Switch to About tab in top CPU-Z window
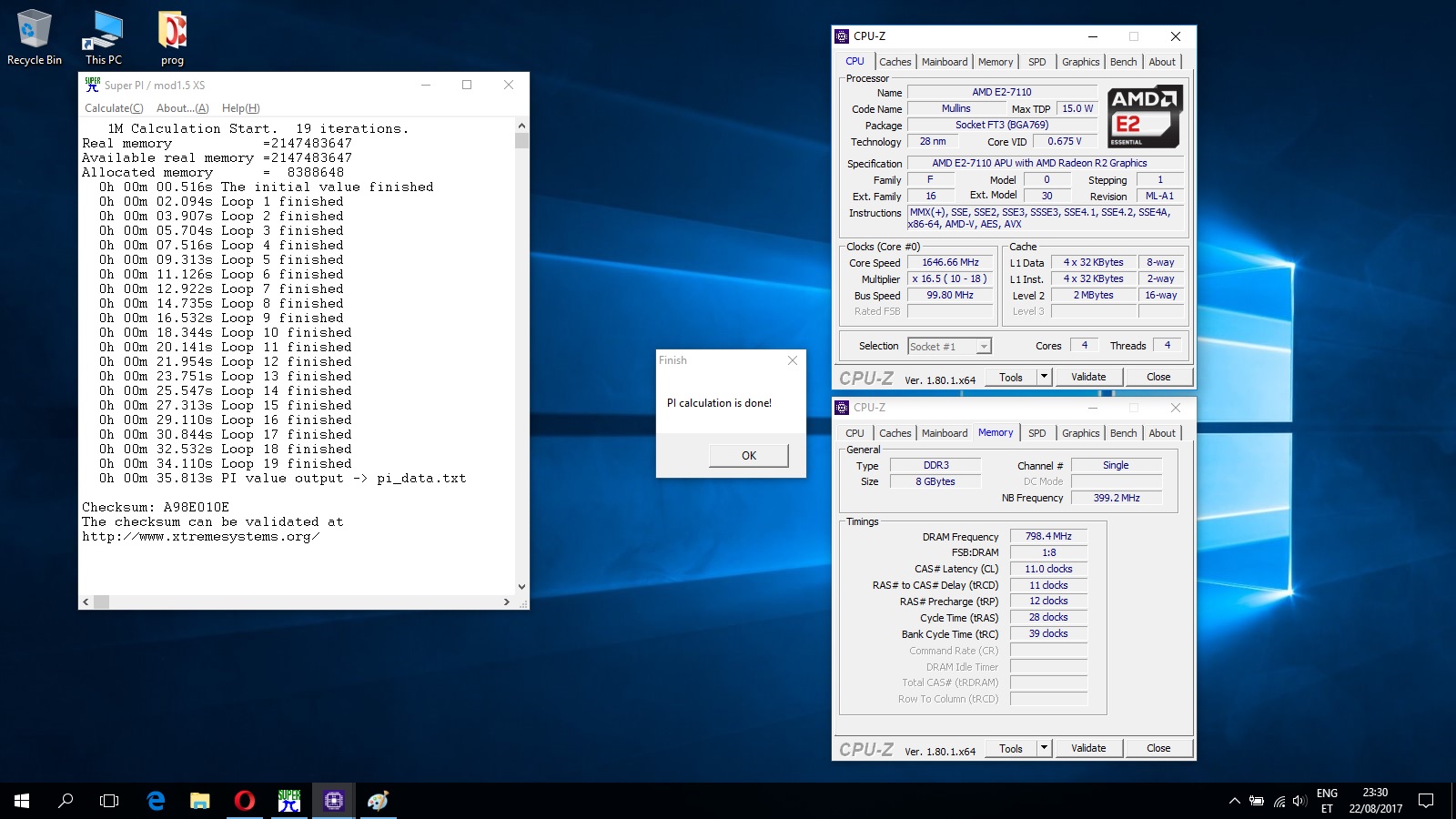Image resolution: width=1456 pixels, height=819 pixels. pos(1162,62)
